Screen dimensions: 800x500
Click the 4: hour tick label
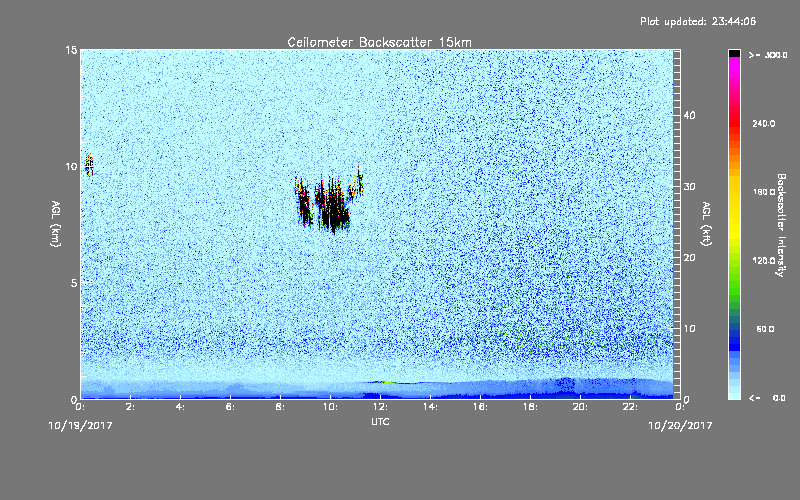point(180,407)
